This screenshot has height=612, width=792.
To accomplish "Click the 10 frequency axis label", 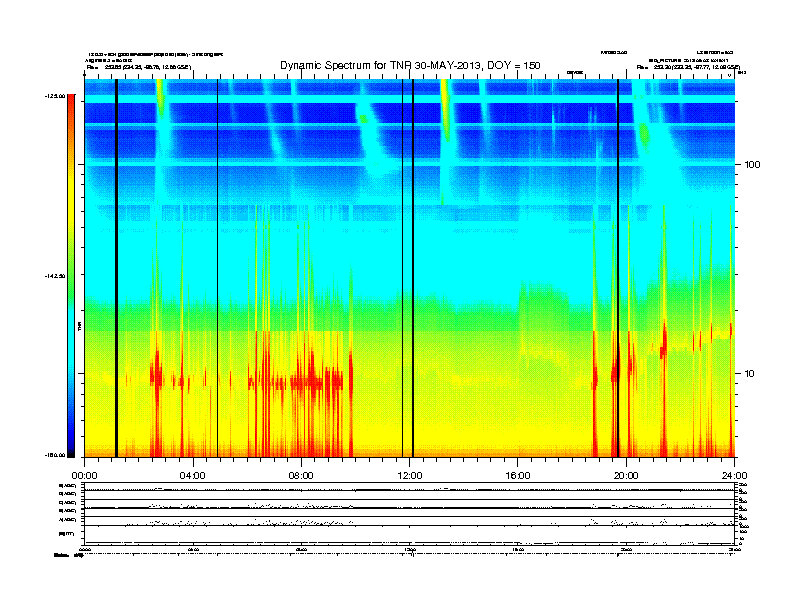I will tap(750, 374).
